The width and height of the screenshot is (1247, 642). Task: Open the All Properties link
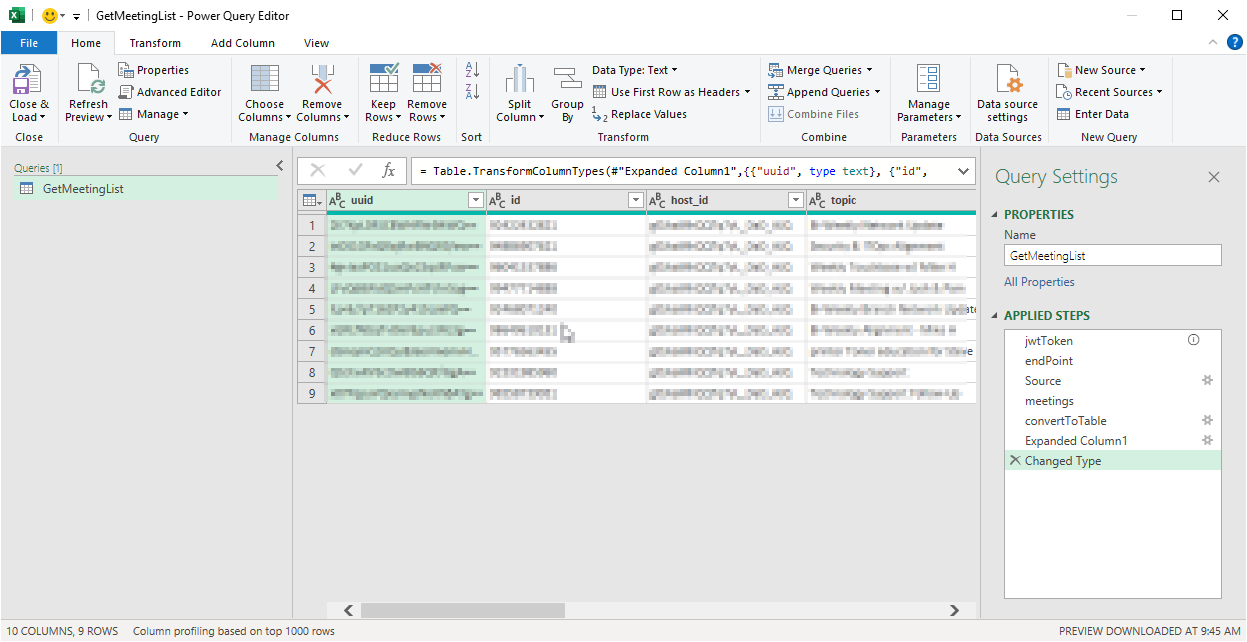(1039, 282)
